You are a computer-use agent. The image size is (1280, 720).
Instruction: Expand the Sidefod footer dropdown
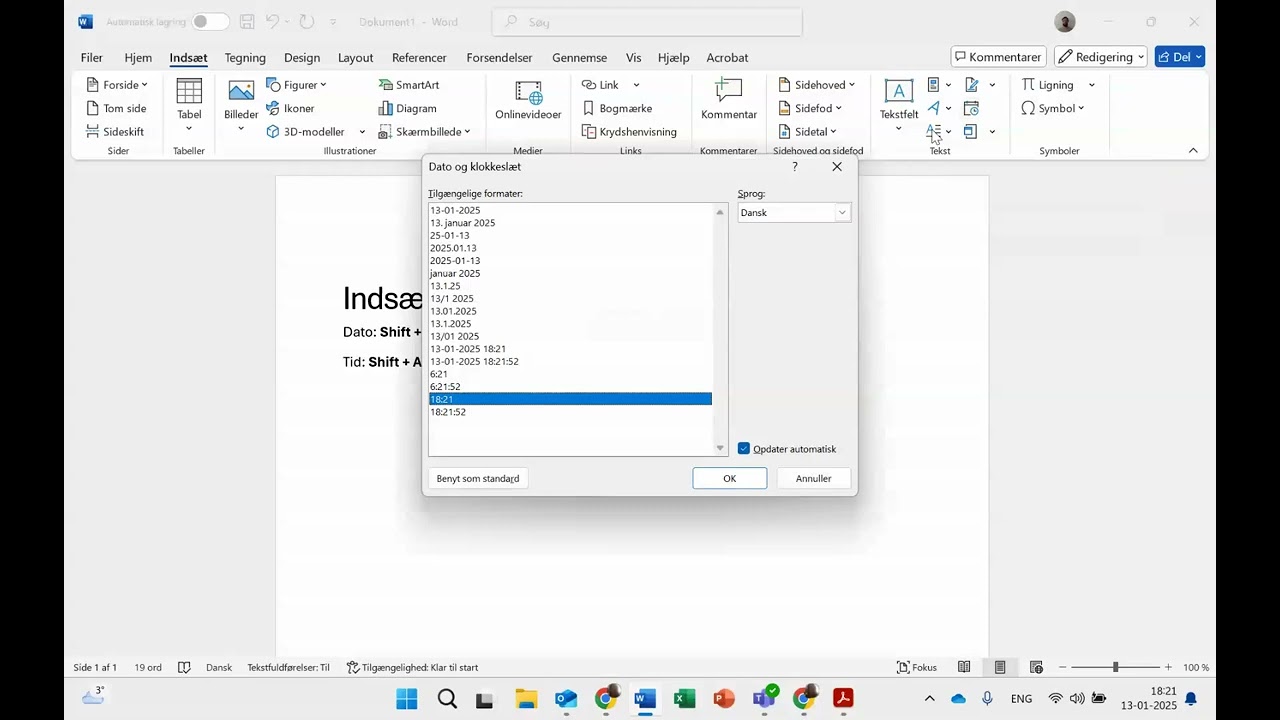click(838, 108)
